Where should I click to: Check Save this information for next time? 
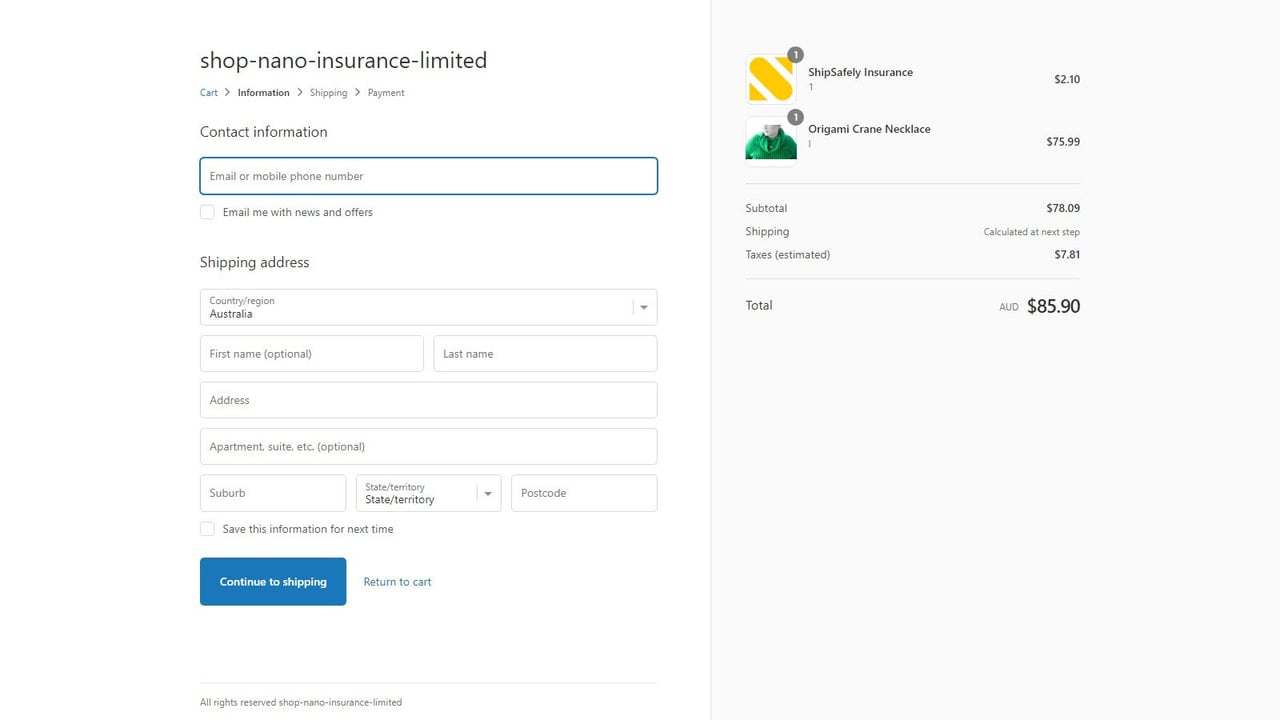(x=207, y=529)
